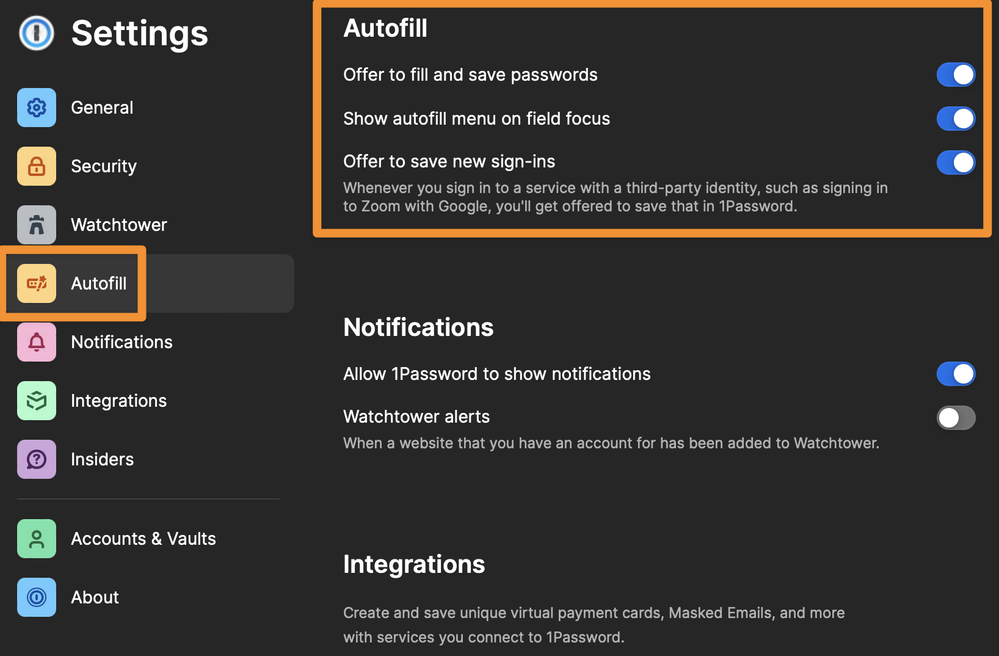Toggle Offer to save new sign-ins

pos(955,162)
